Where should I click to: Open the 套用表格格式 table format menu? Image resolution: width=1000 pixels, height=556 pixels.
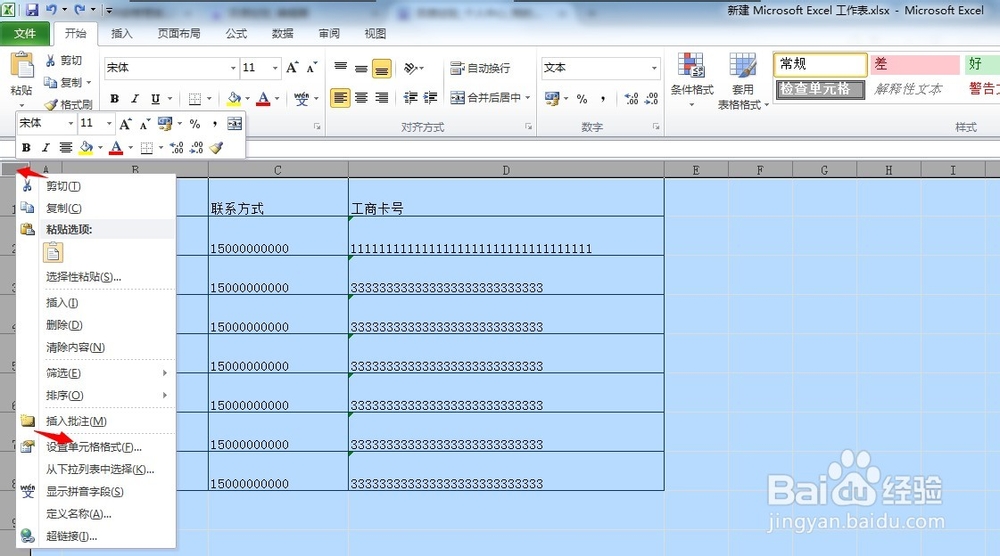[x=743, y=81]
